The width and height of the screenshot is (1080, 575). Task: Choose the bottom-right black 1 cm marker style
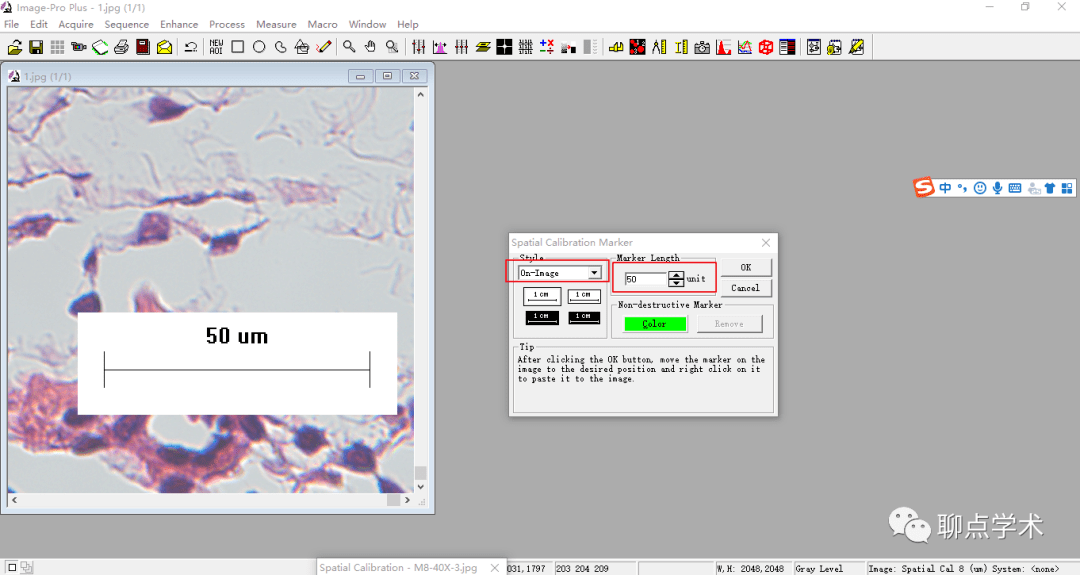[583, 317]
